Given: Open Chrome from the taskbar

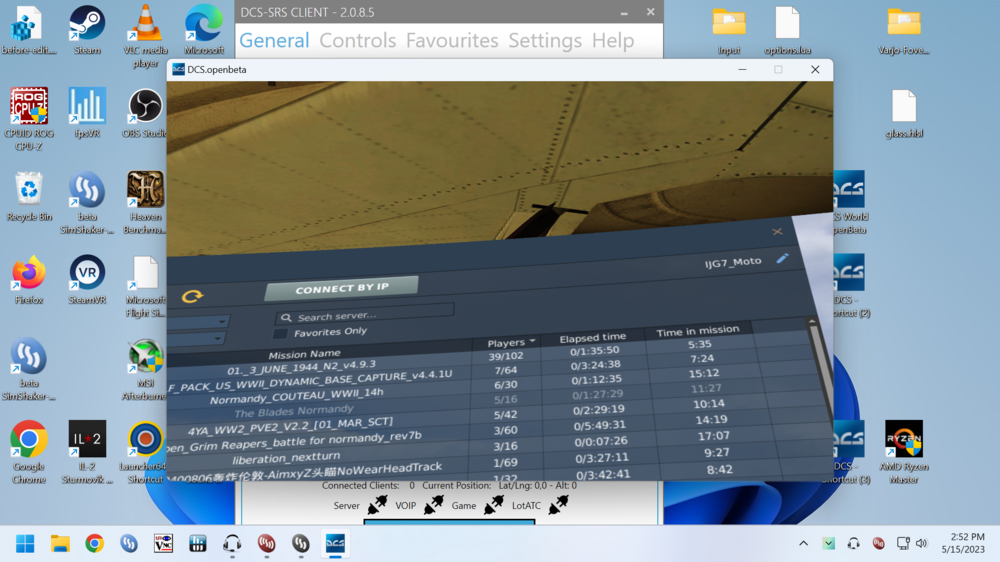Looking at the screenshot, I should [94, 544].
